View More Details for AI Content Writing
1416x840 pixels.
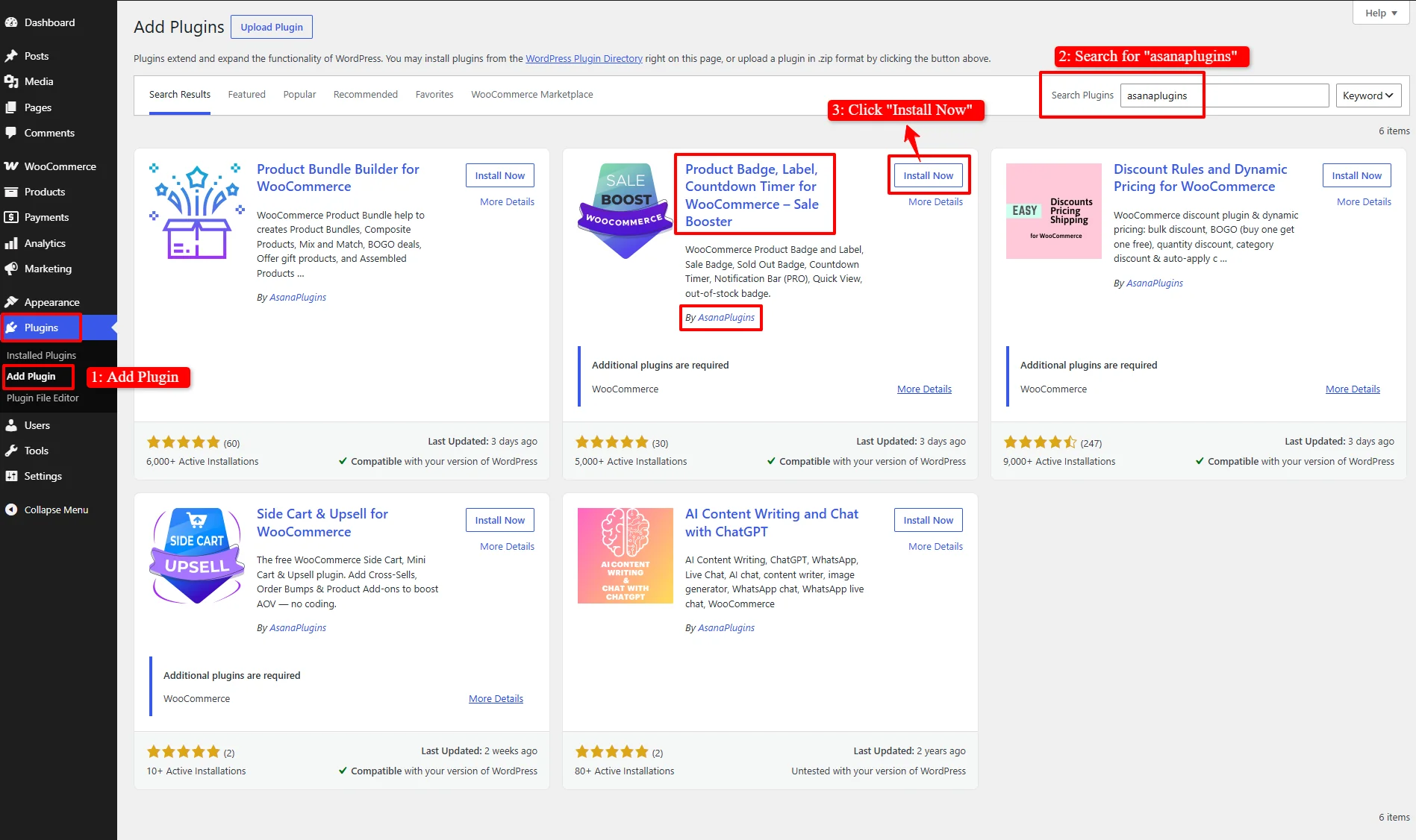point(935,546)
